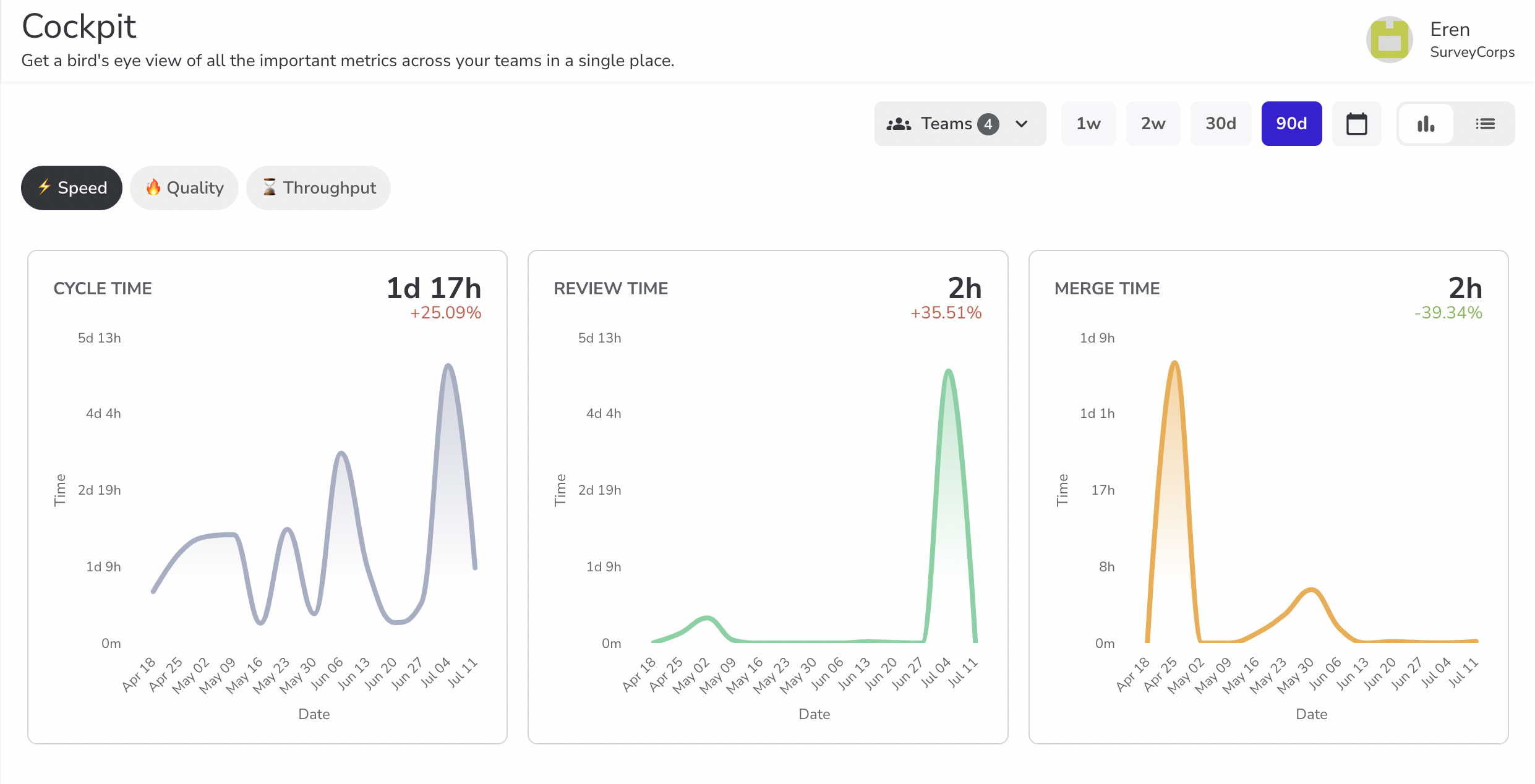This screenshot has width=1535, height=784.
Task: Select the 1w time range
Action: 1088,124
